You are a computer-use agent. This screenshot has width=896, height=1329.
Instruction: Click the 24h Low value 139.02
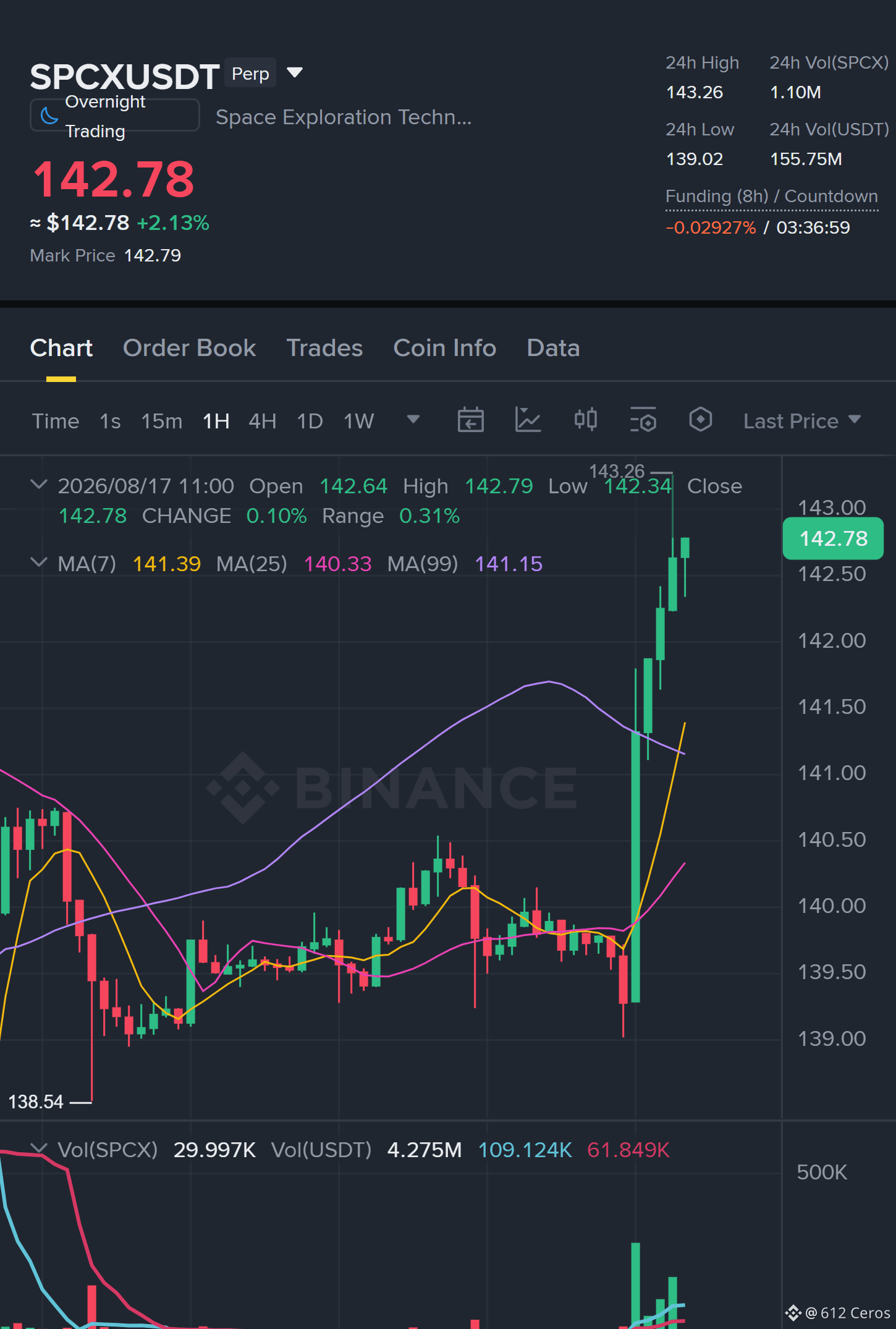pyautogui.click(x=695, y=159)
